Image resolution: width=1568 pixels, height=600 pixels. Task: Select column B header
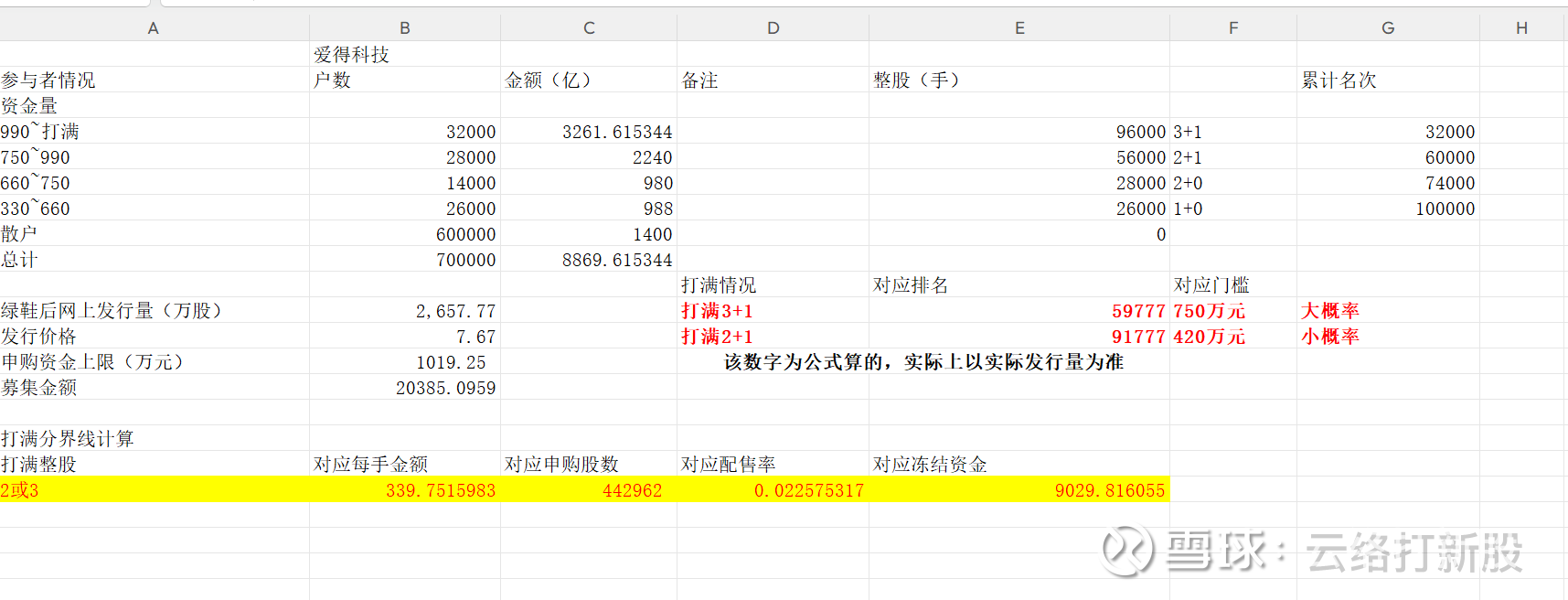(405, 28)
